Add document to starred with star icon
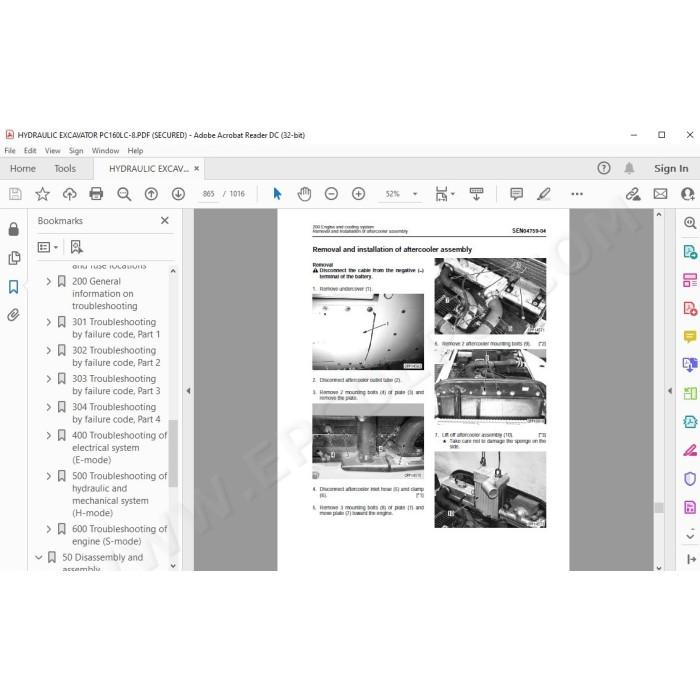This screenshot has width=700, height=700. [x=42, y=194]
